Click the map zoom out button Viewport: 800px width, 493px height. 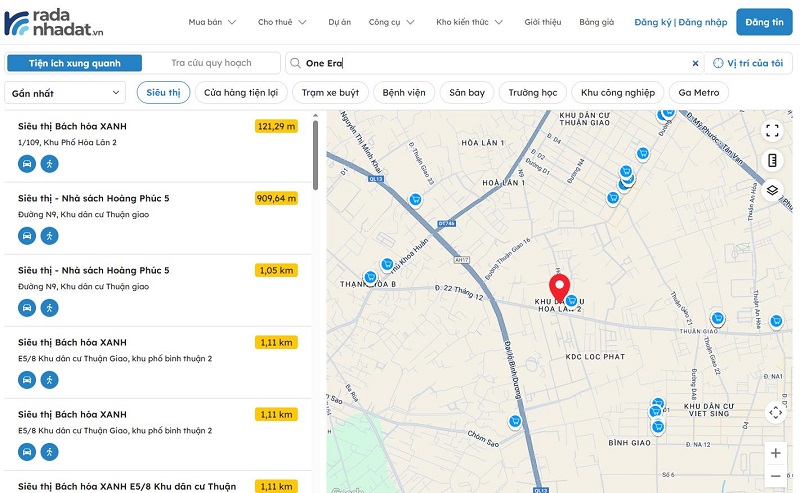(776, 478)
